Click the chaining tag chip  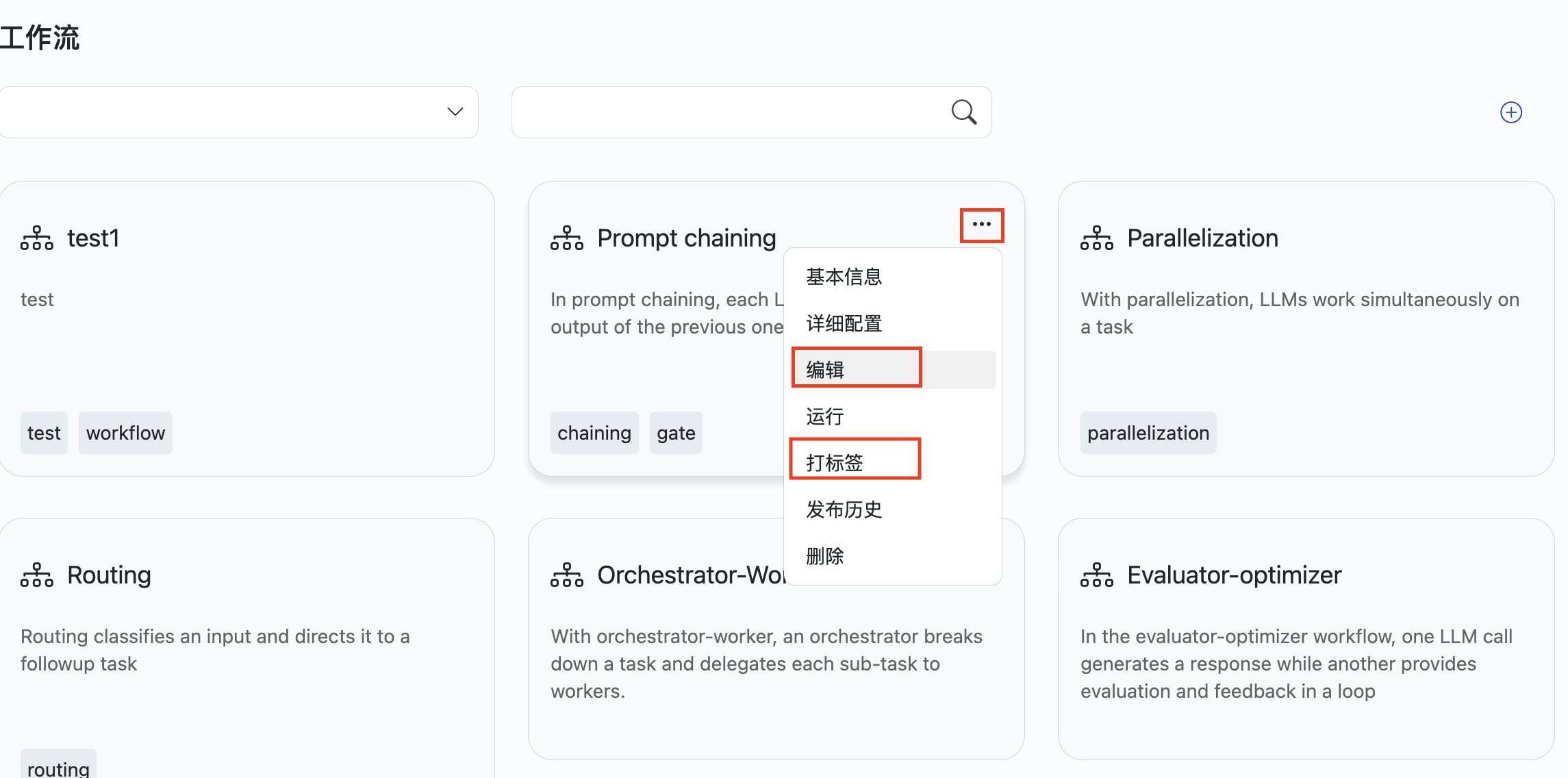click(x=594, y=433)
